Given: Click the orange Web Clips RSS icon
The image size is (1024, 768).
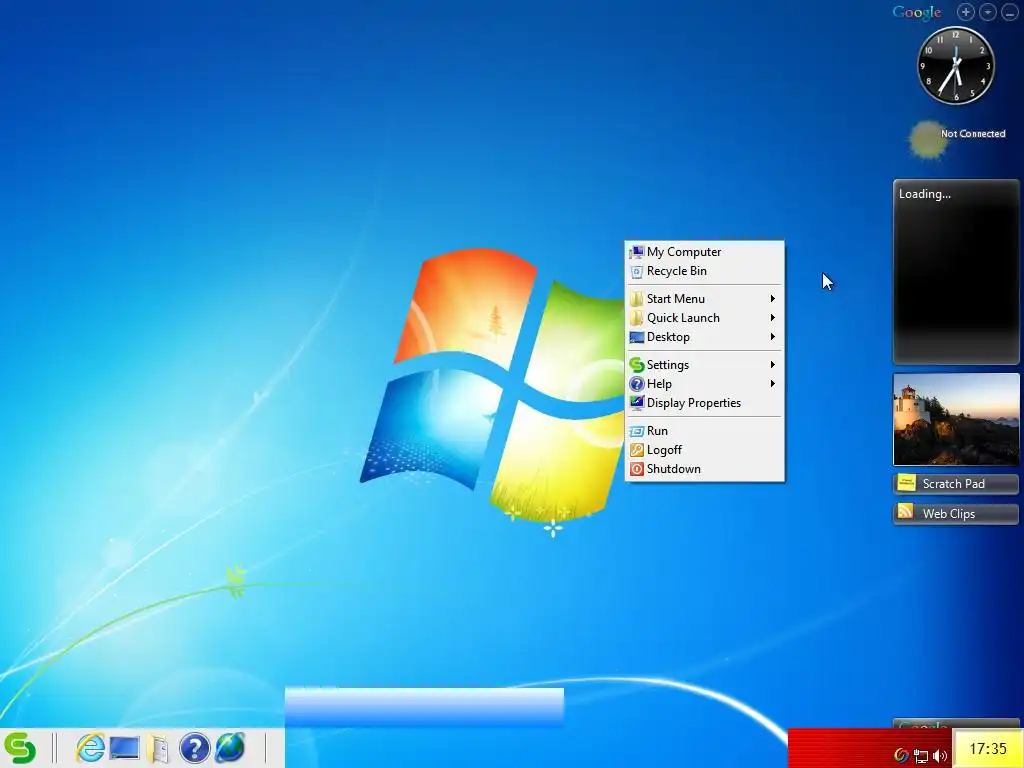Looking at the screenshot, I should 906,511.
